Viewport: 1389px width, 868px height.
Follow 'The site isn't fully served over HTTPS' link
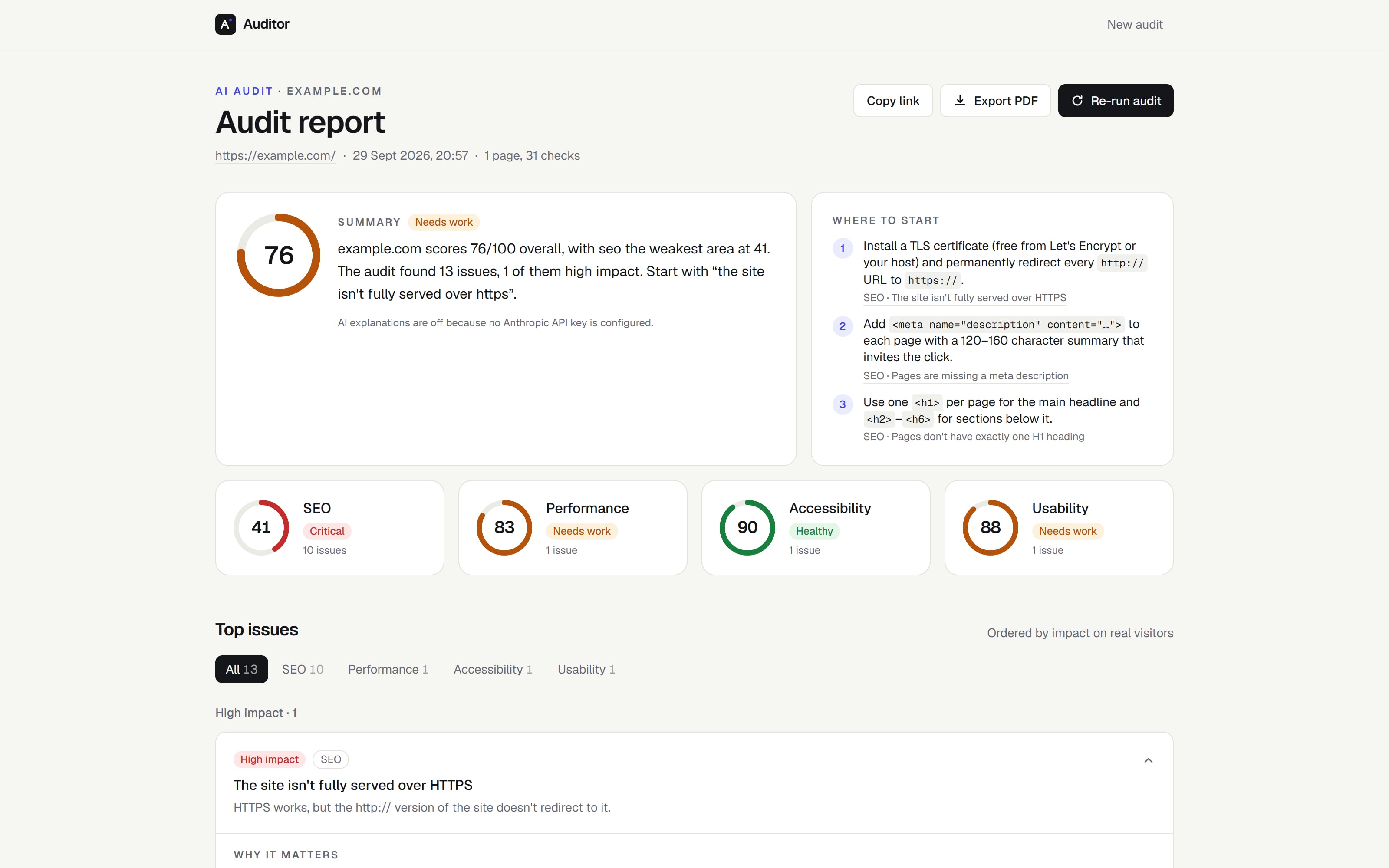964,298
